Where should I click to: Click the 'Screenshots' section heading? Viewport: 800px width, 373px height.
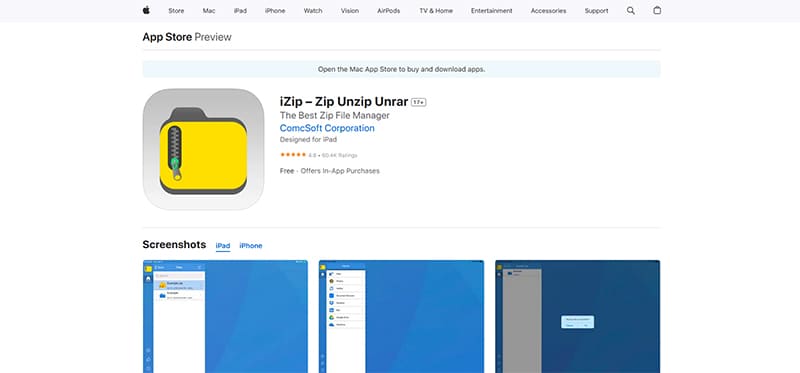174,244
